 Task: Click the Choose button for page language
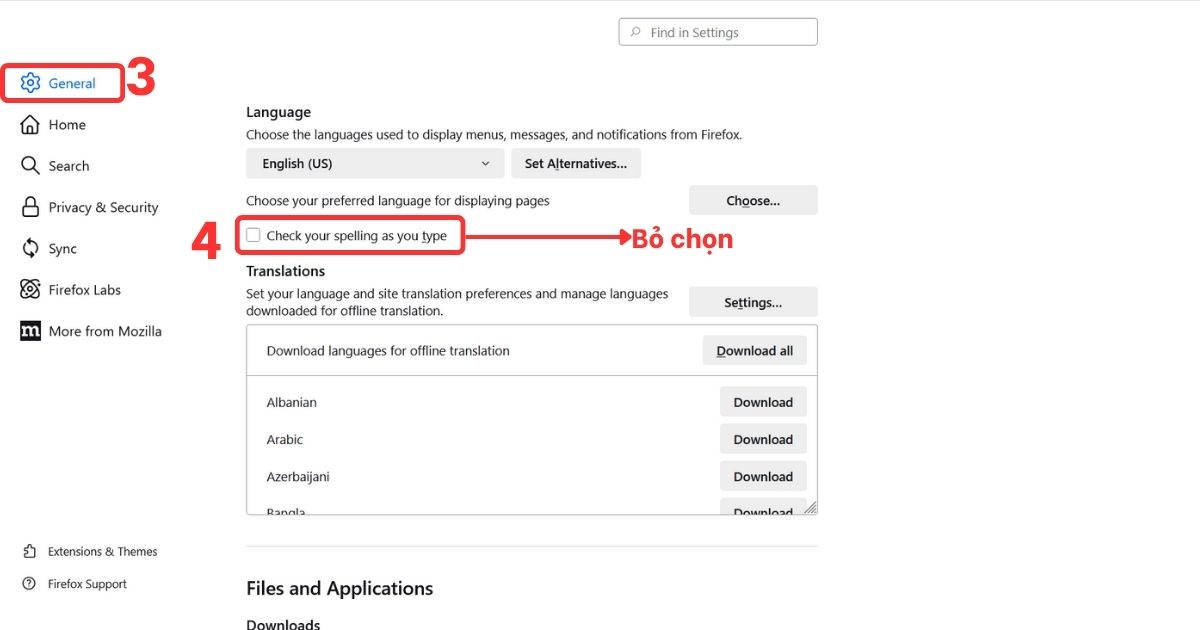pyautogui.click(x=752, y=200)
